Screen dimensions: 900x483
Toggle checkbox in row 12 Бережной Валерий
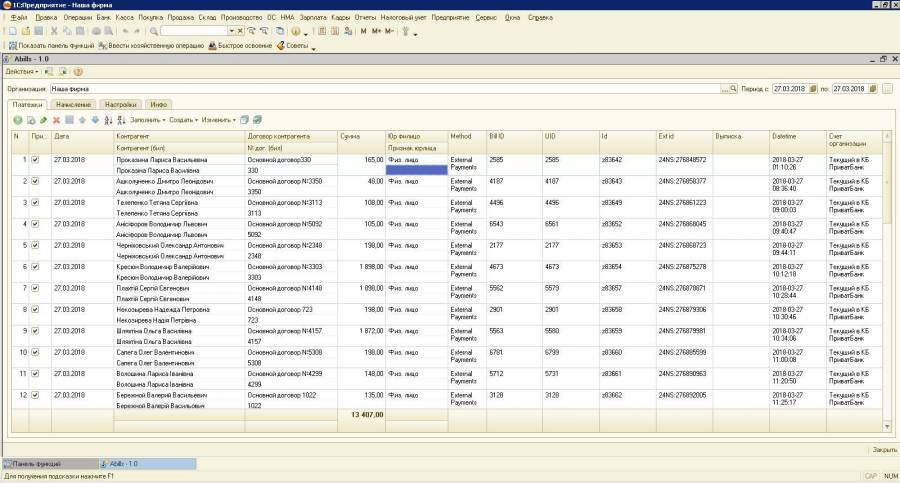pyautogui.click(x=35, y=395)
